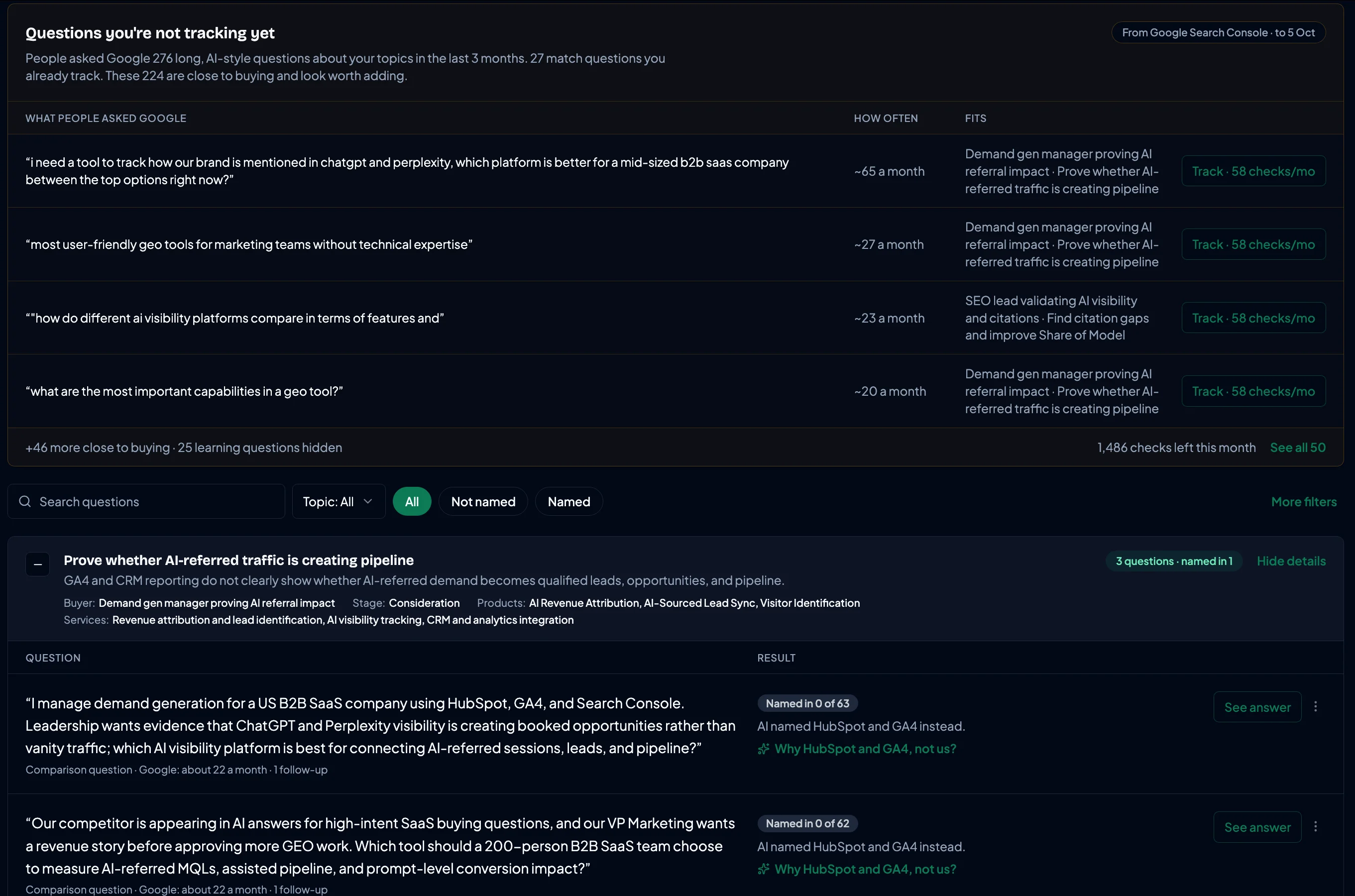Focus the Search questions field
The width and height of the screenshot is (1355, 896).
(146, 501)
